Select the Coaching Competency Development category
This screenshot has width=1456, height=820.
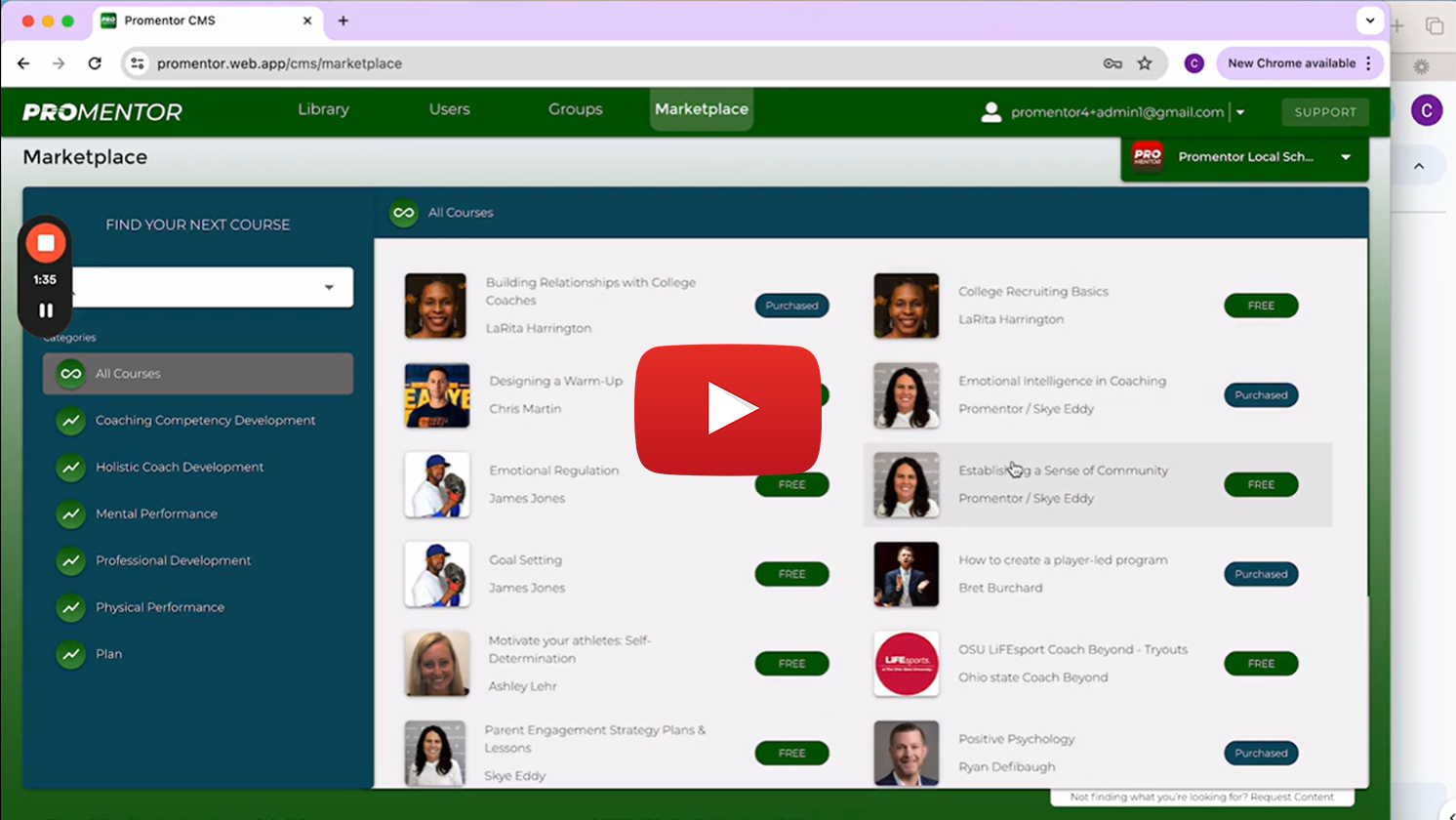coord(205,421)
